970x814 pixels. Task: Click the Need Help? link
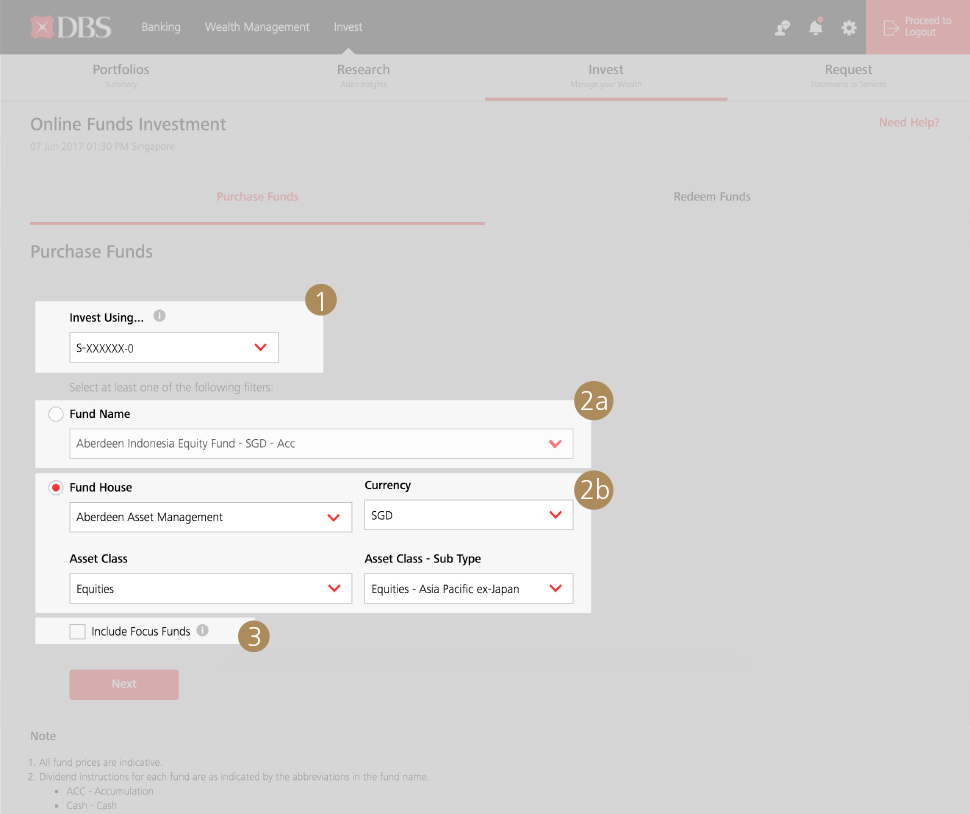(x=909, y=122)
